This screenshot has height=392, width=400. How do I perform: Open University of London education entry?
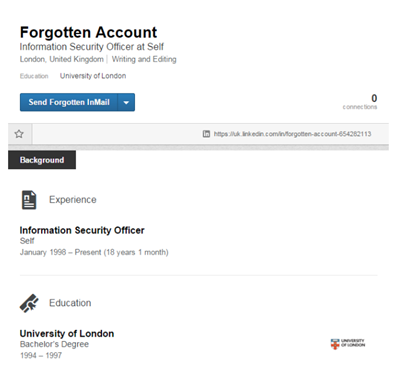pyautogui.click(x=67, y=334)
